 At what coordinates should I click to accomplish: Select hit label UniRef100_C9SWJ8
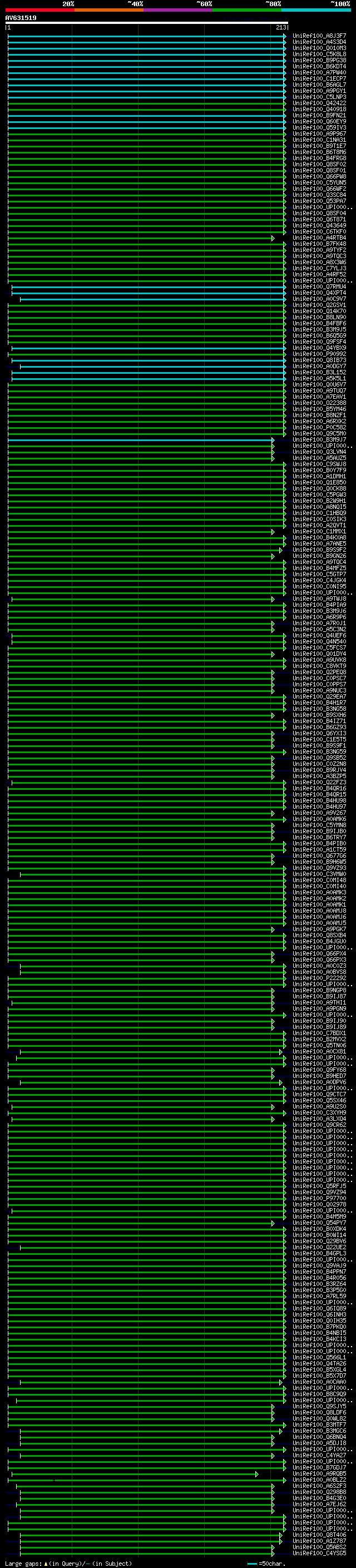[x=319, y=464]
